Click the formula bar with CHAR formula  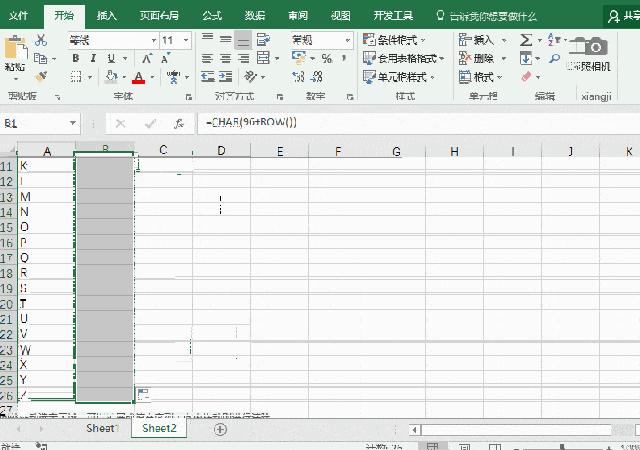point(418,123)
